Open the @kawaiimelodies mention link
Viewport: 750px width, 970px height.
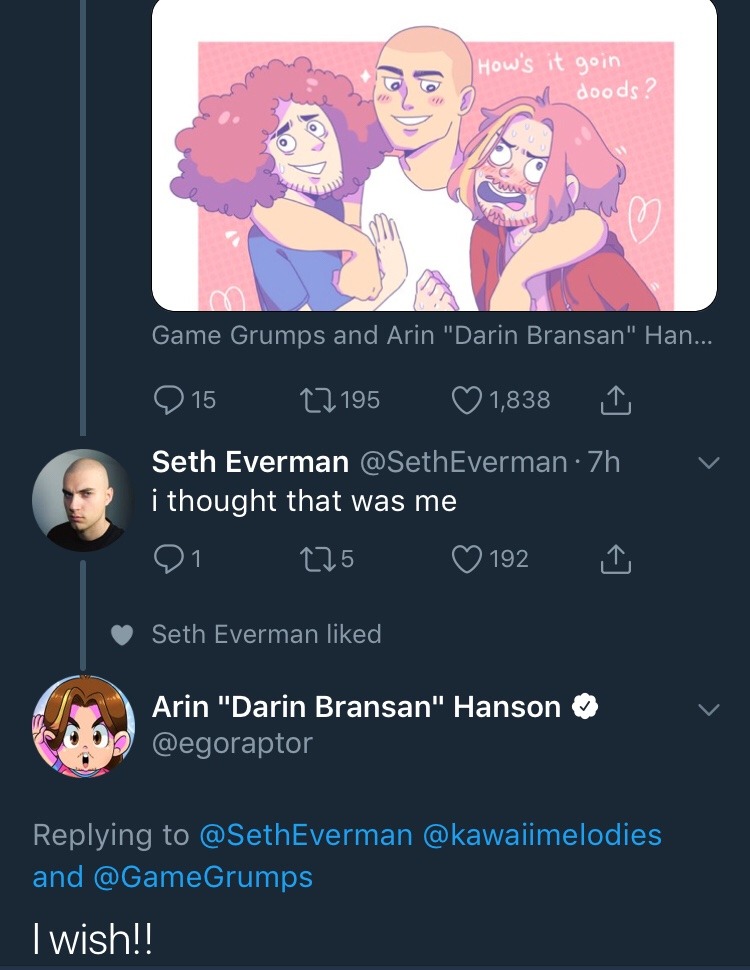pos(543,835)
